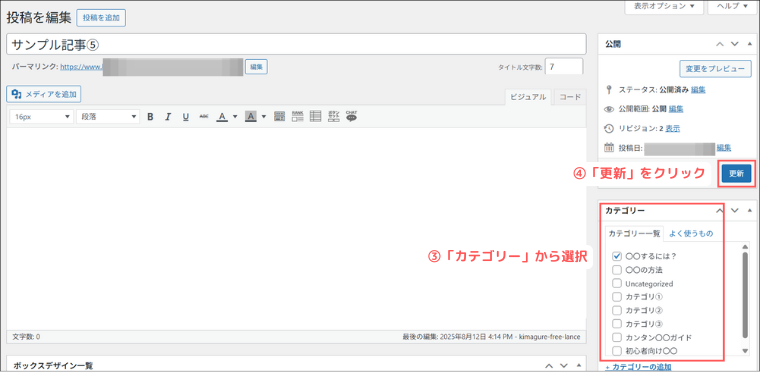Image resolution: width=760 pixels, height=376 pixels.
Task: Apply strikethrough (ABC) formatting
Action: (204, 117)
